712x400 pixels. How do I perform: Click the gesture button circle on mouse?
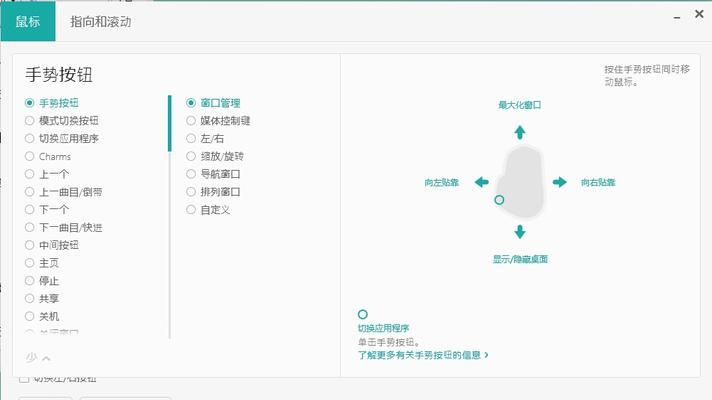(x=499, y=200)
